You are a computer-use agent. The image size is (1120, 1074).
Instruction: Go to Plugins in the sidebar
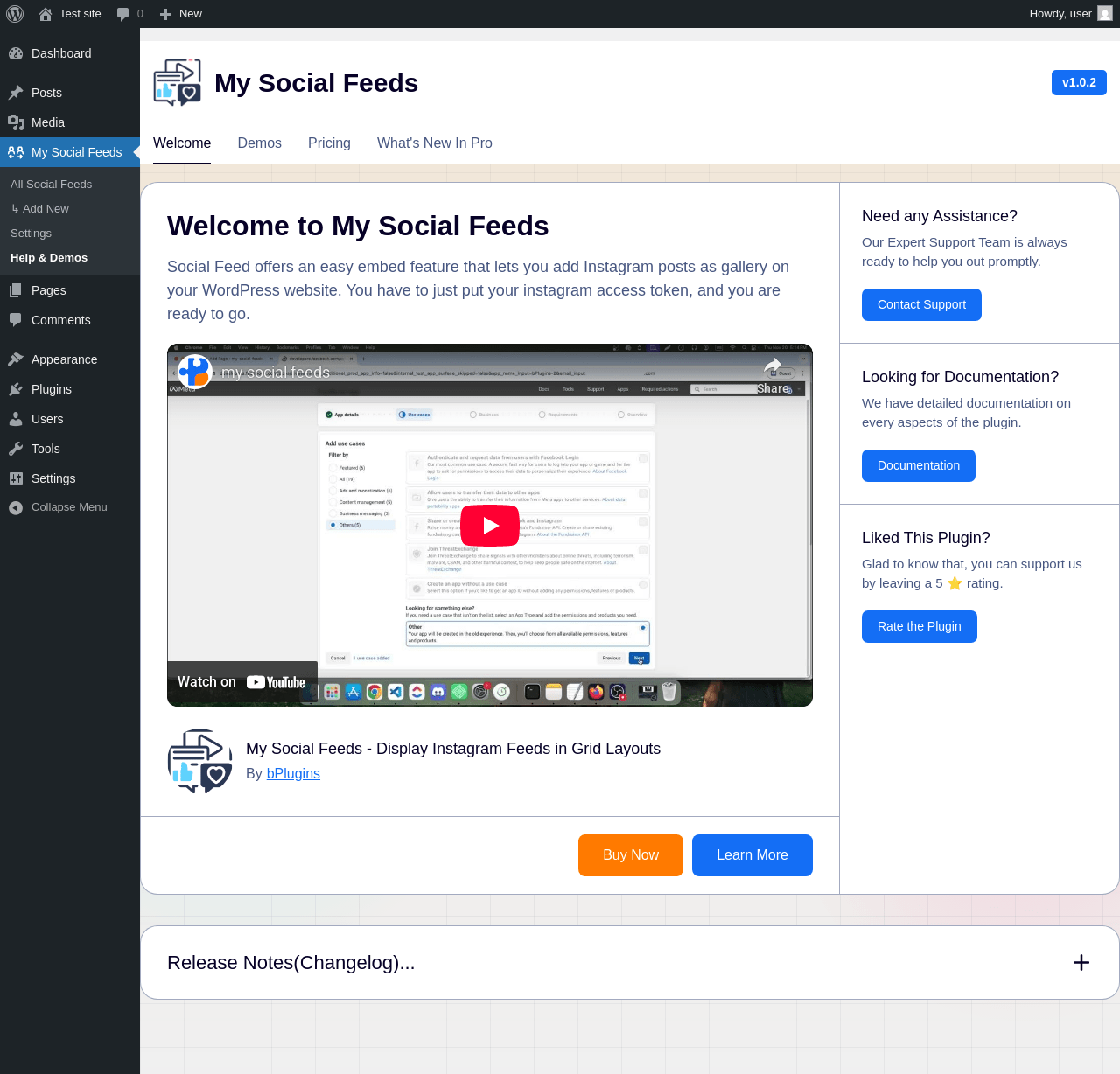click(52, 389)
